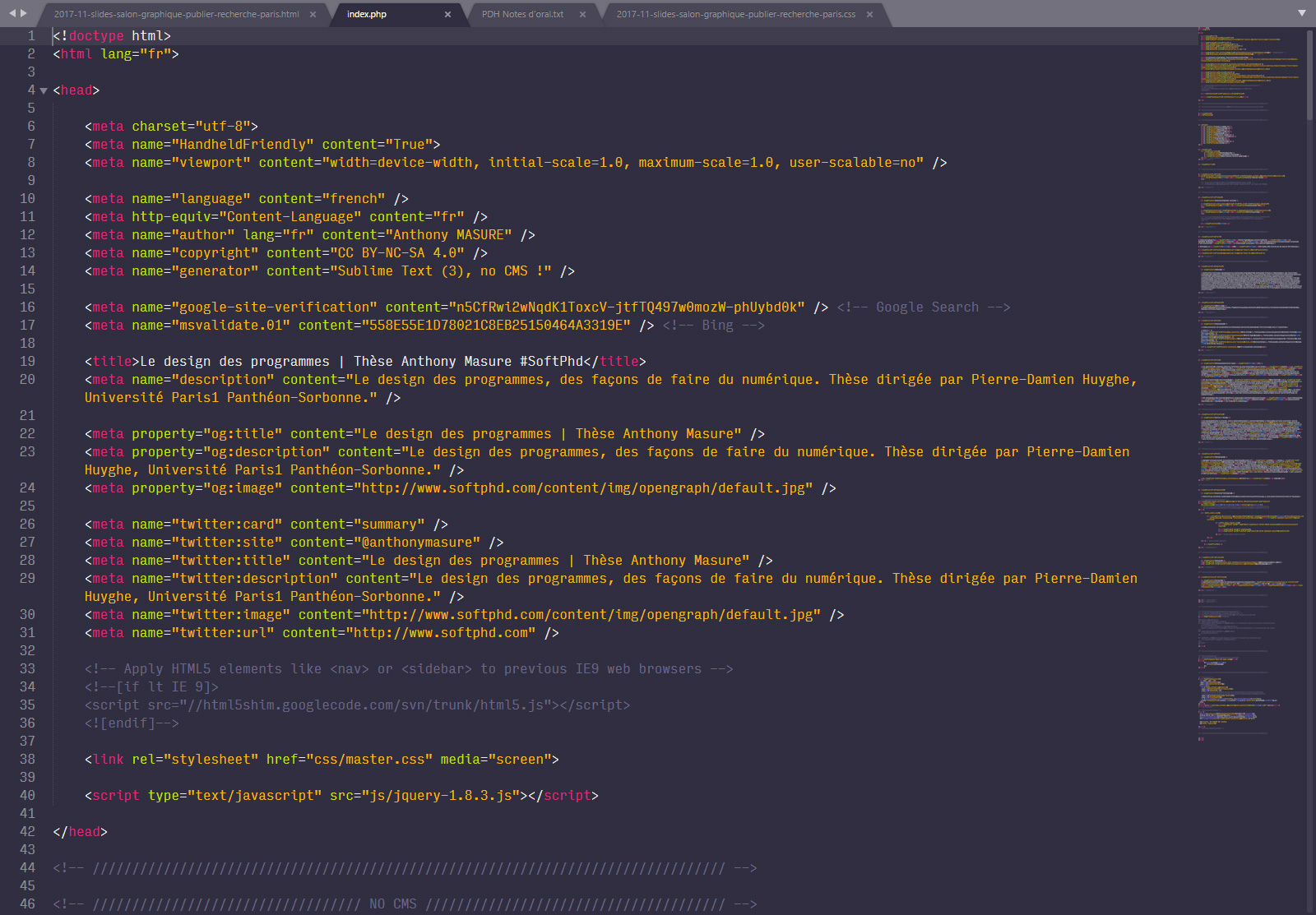Open the tab list dropdown arrow
The height and width of the screenshot is (915, 1316).
tap(1301, 13)
